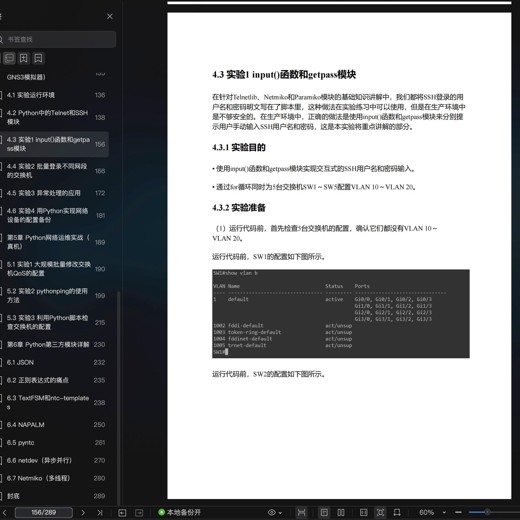
Task: Click page number 156 beside bookmark 4.3
Action: pyautogui.click(x=100, y=144)
